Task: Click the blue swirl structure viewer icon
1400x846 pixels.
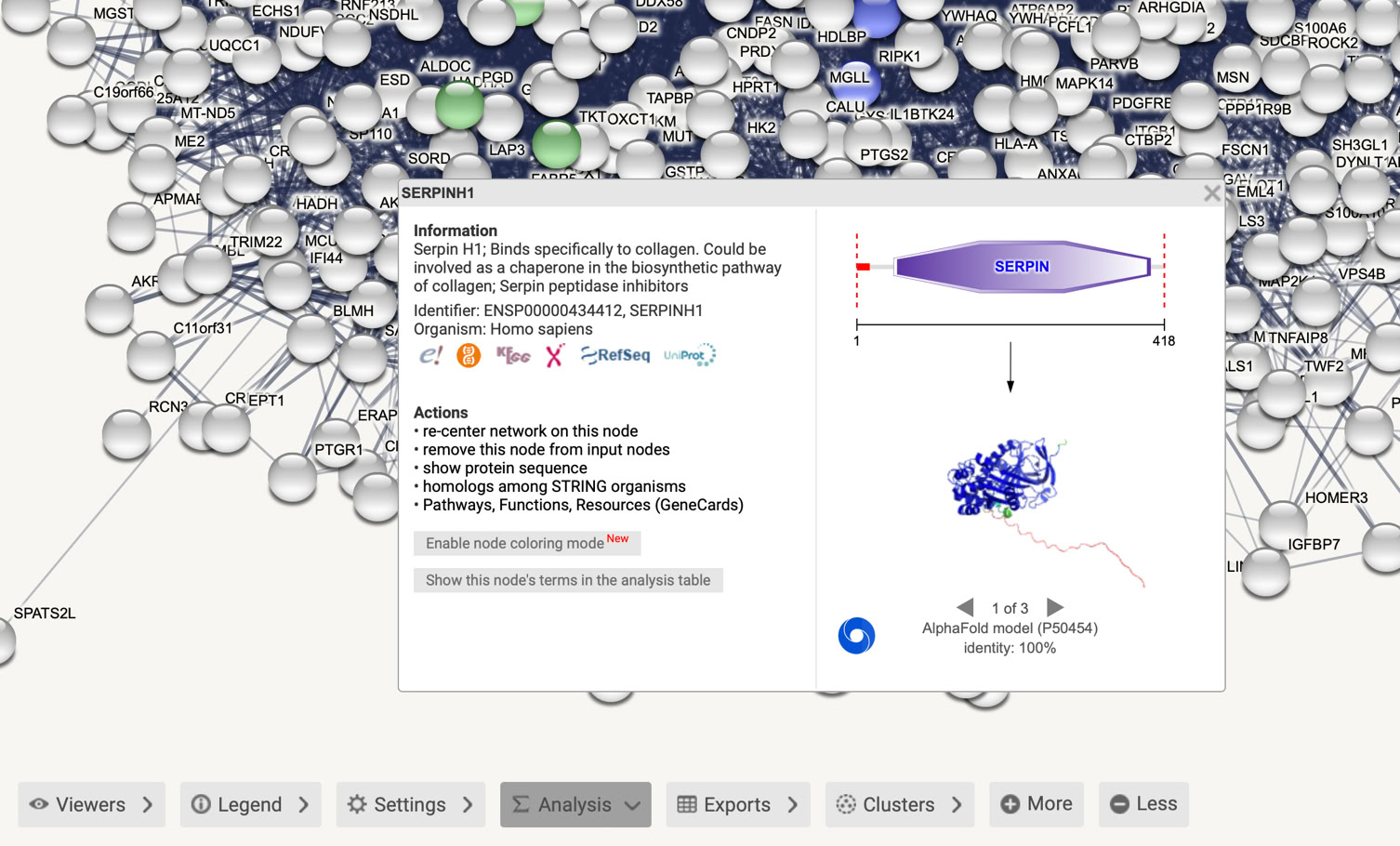Action: click(856, 636)
